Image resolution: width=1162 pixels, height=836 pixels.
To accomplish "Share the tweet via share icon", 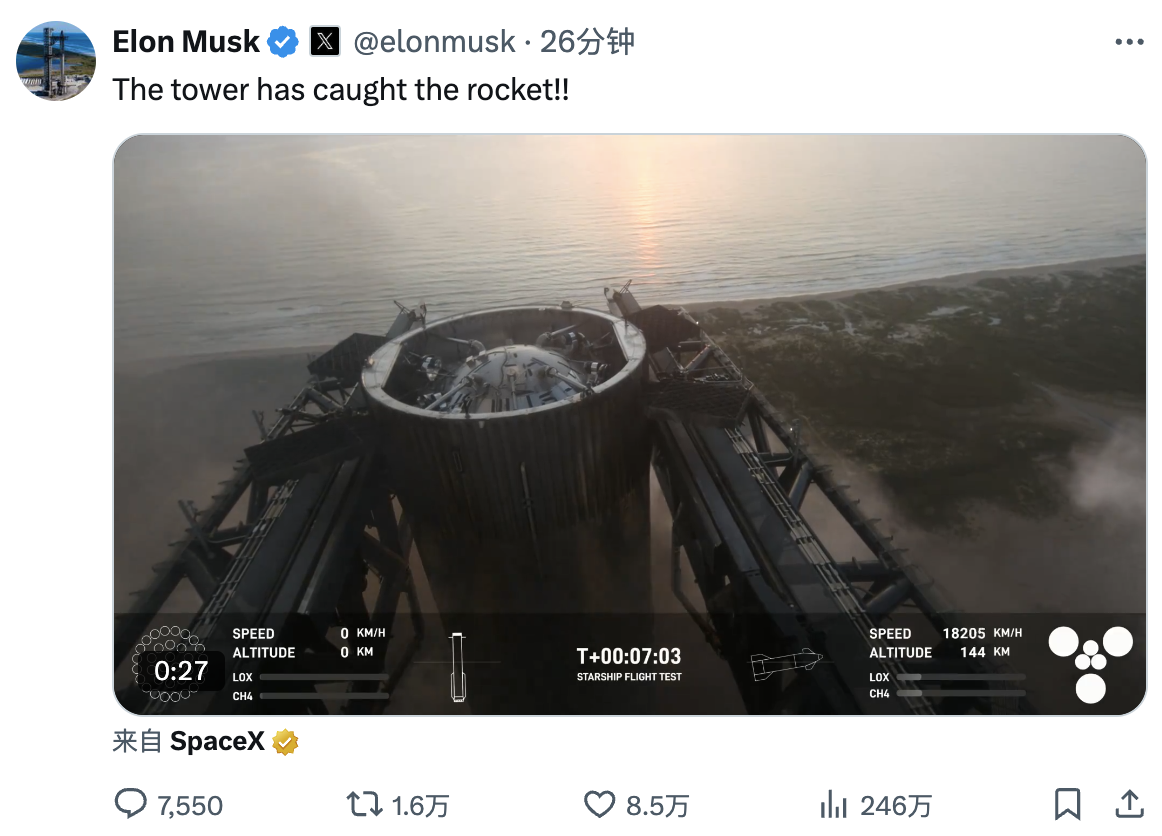I will [x=1129, y=803].
